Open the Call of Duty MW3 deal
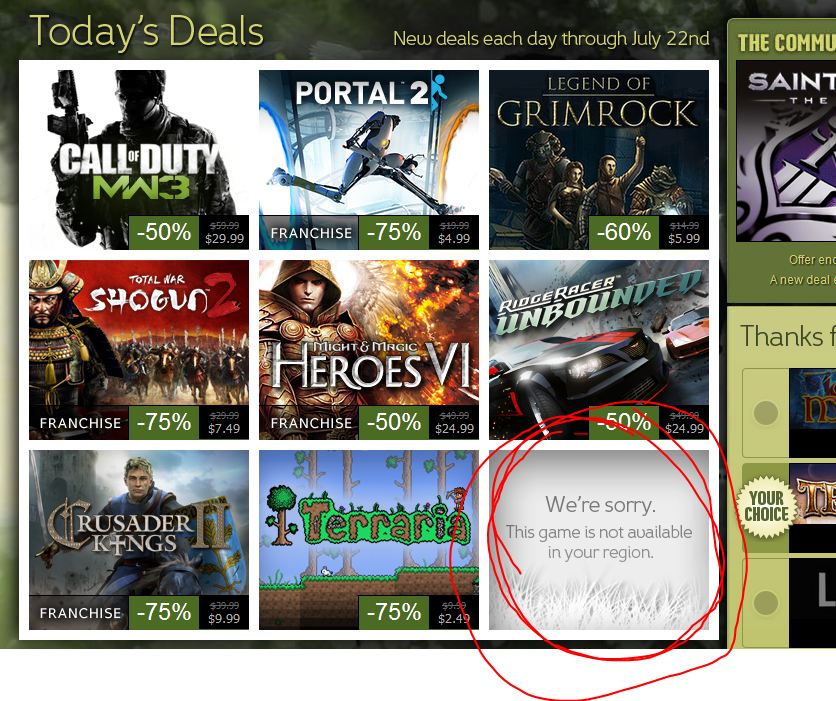 (x=139, y=160)
